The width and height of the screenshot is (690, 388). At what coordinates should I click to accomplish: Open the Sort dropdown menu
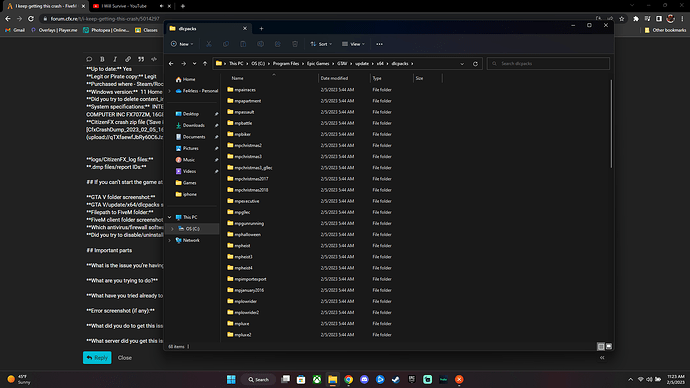[x=321, y=44]
